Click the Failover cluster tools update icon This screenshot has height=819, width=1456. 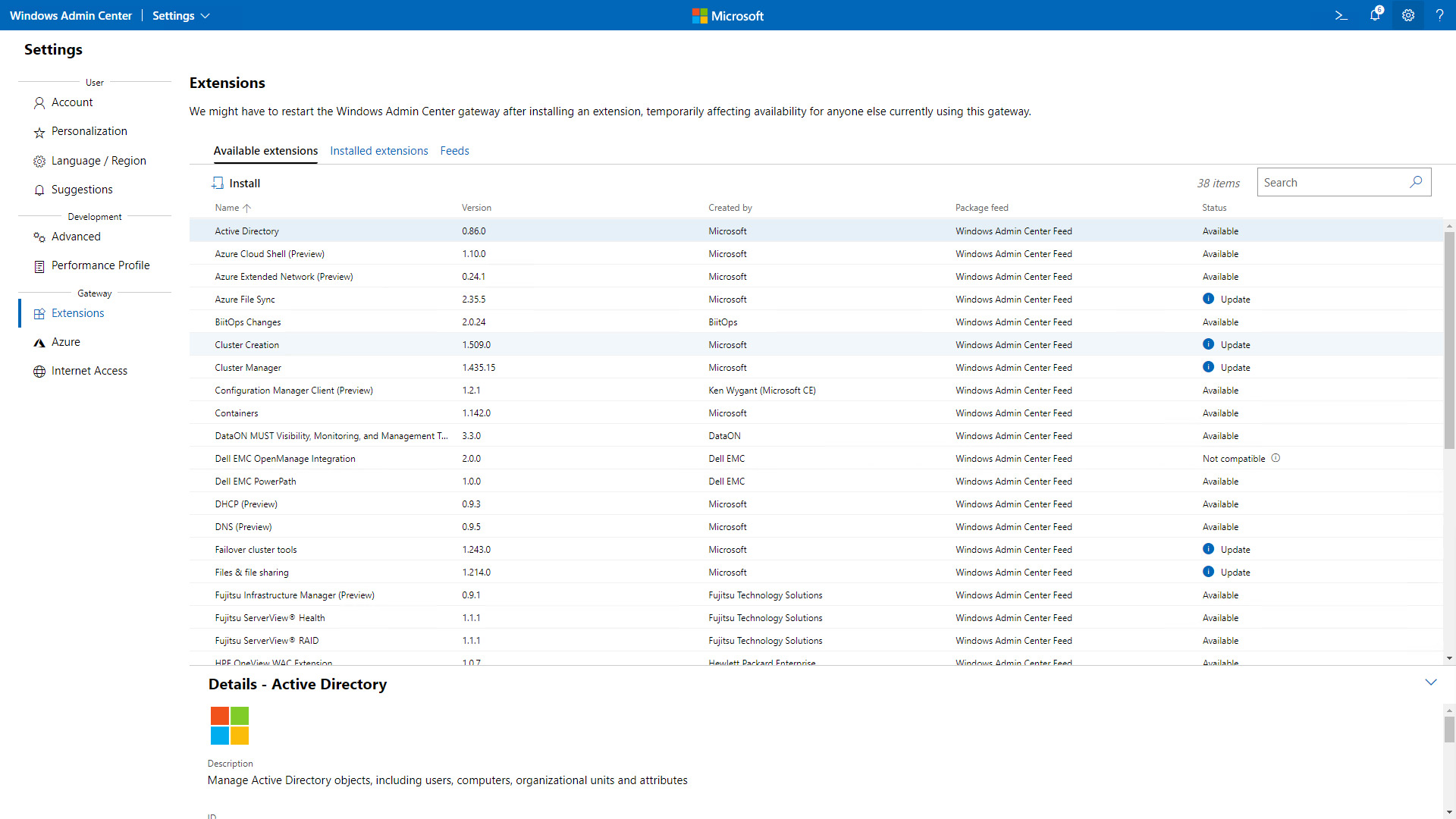click(1209, 549)
